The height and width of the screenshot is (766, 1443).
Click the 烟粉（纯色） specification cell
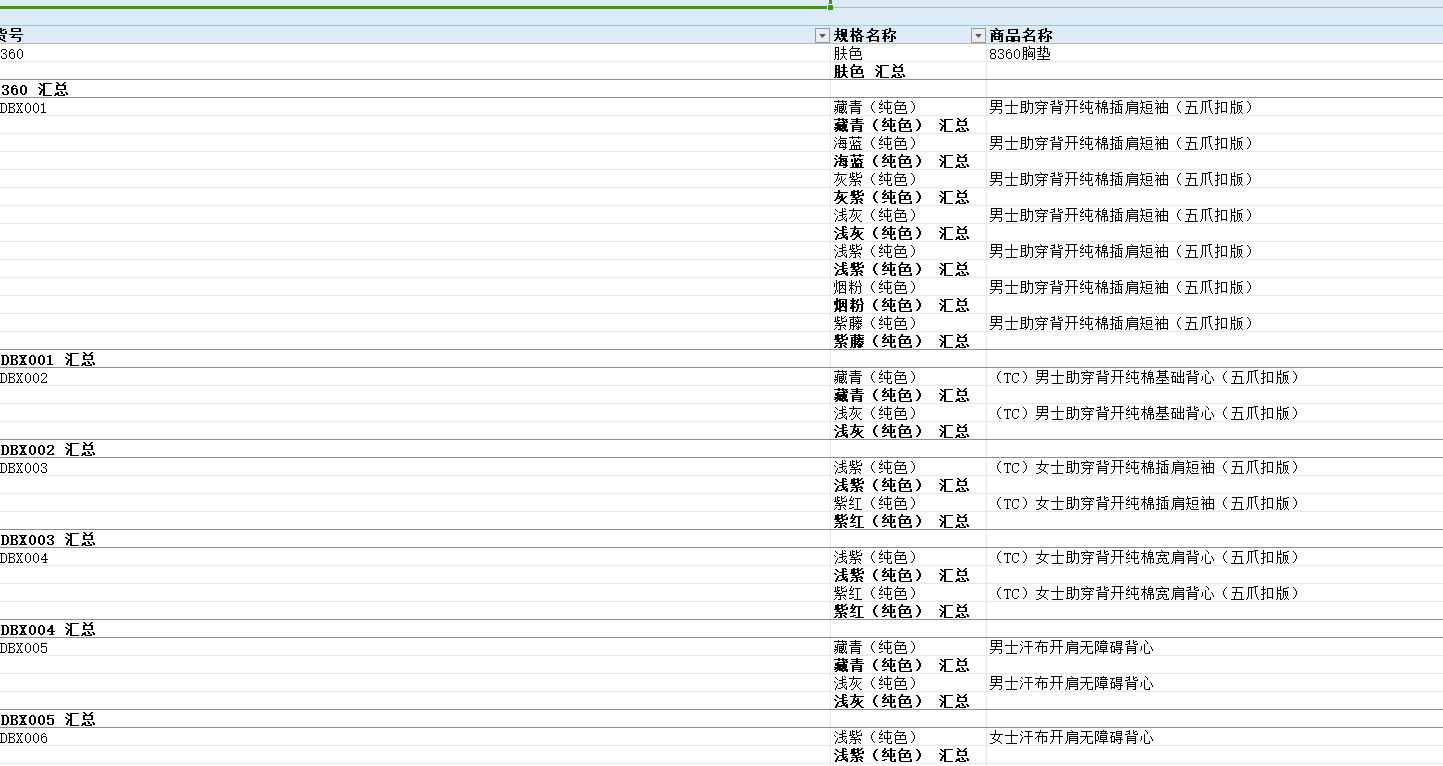tap(875, 288)
